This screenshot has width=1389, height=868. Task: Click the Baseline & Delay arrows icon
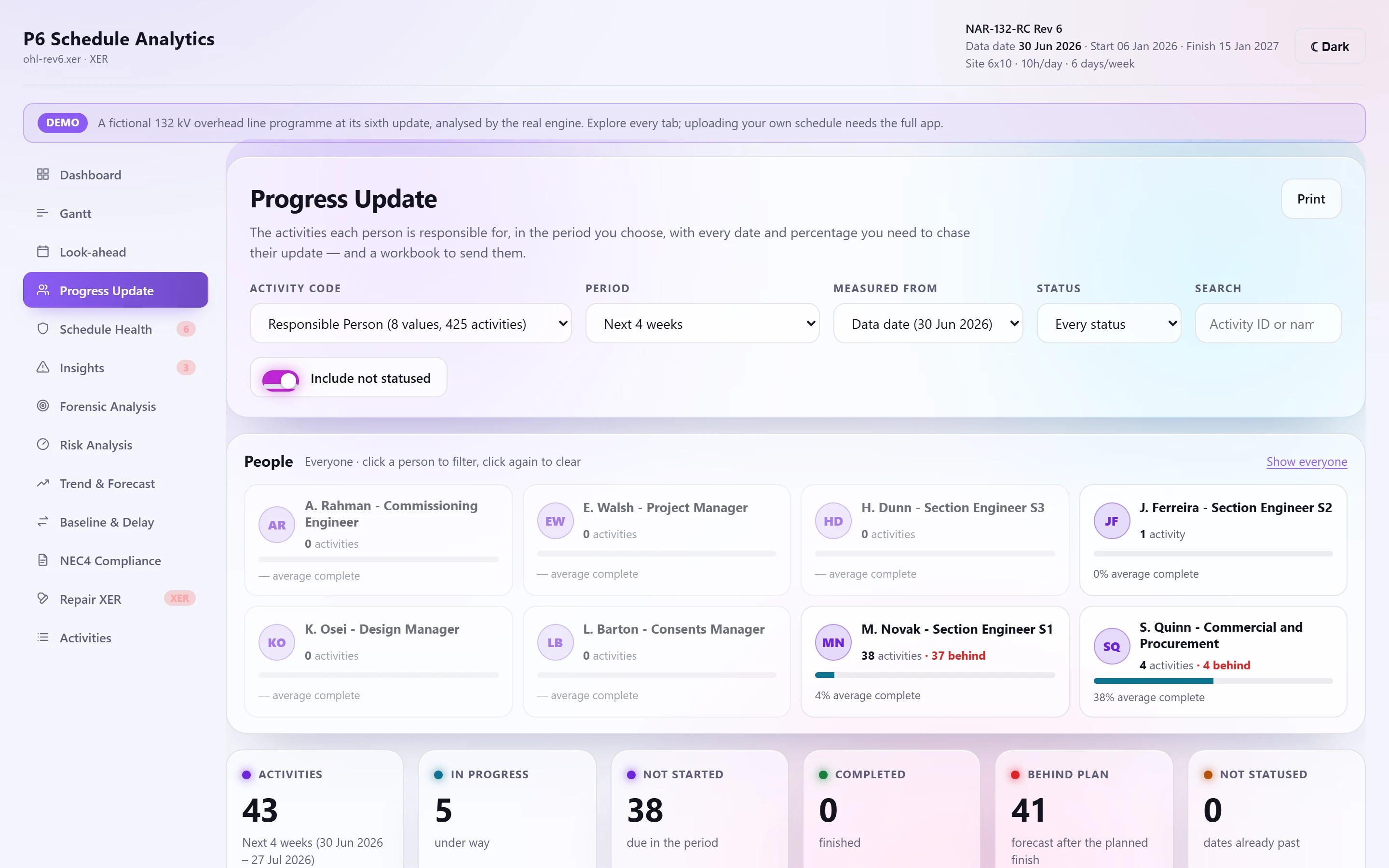(x=43, y=522)
